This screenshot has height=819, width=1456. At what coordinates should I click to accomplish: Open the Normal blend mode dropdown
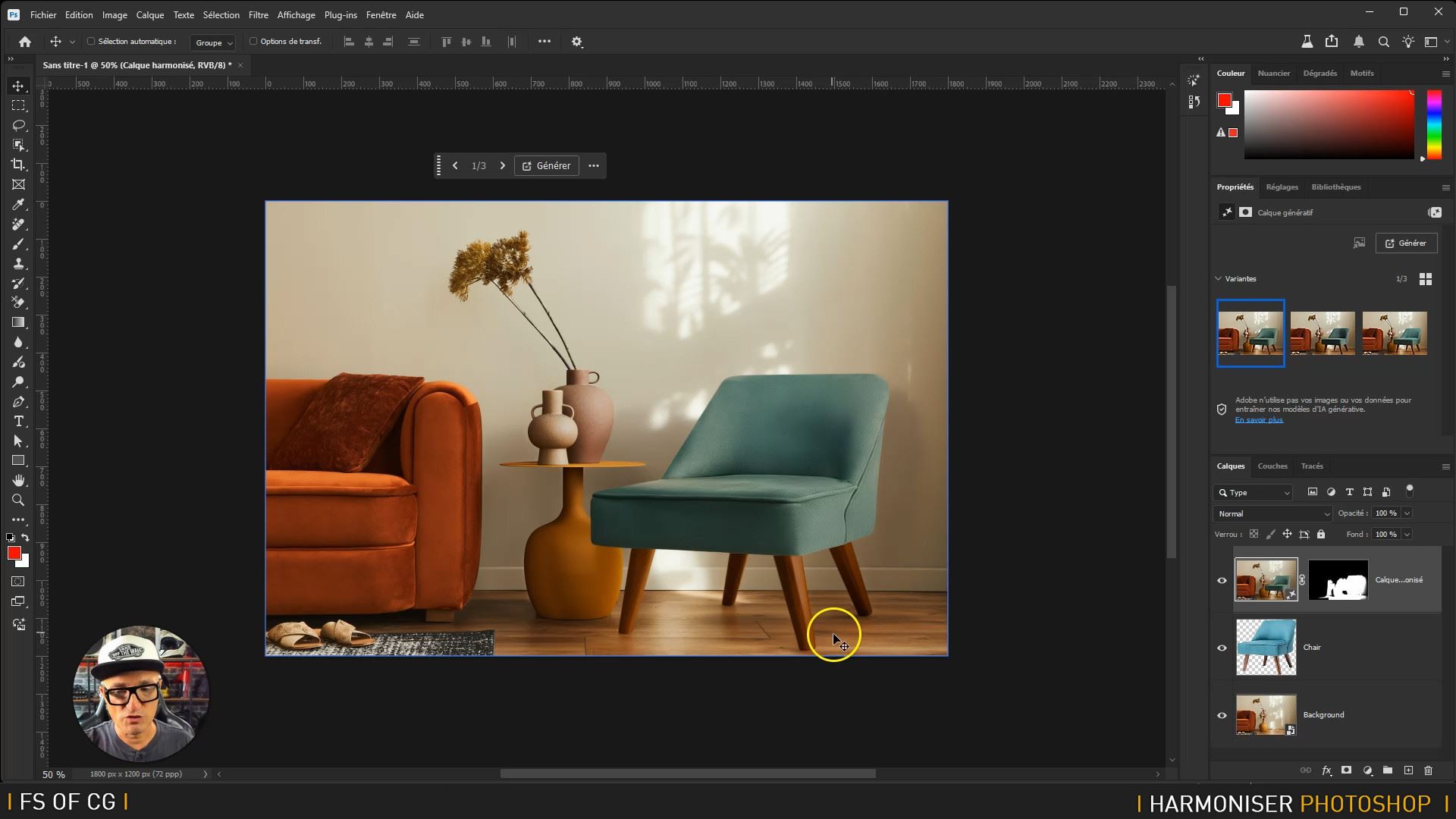coord(1272,513)
